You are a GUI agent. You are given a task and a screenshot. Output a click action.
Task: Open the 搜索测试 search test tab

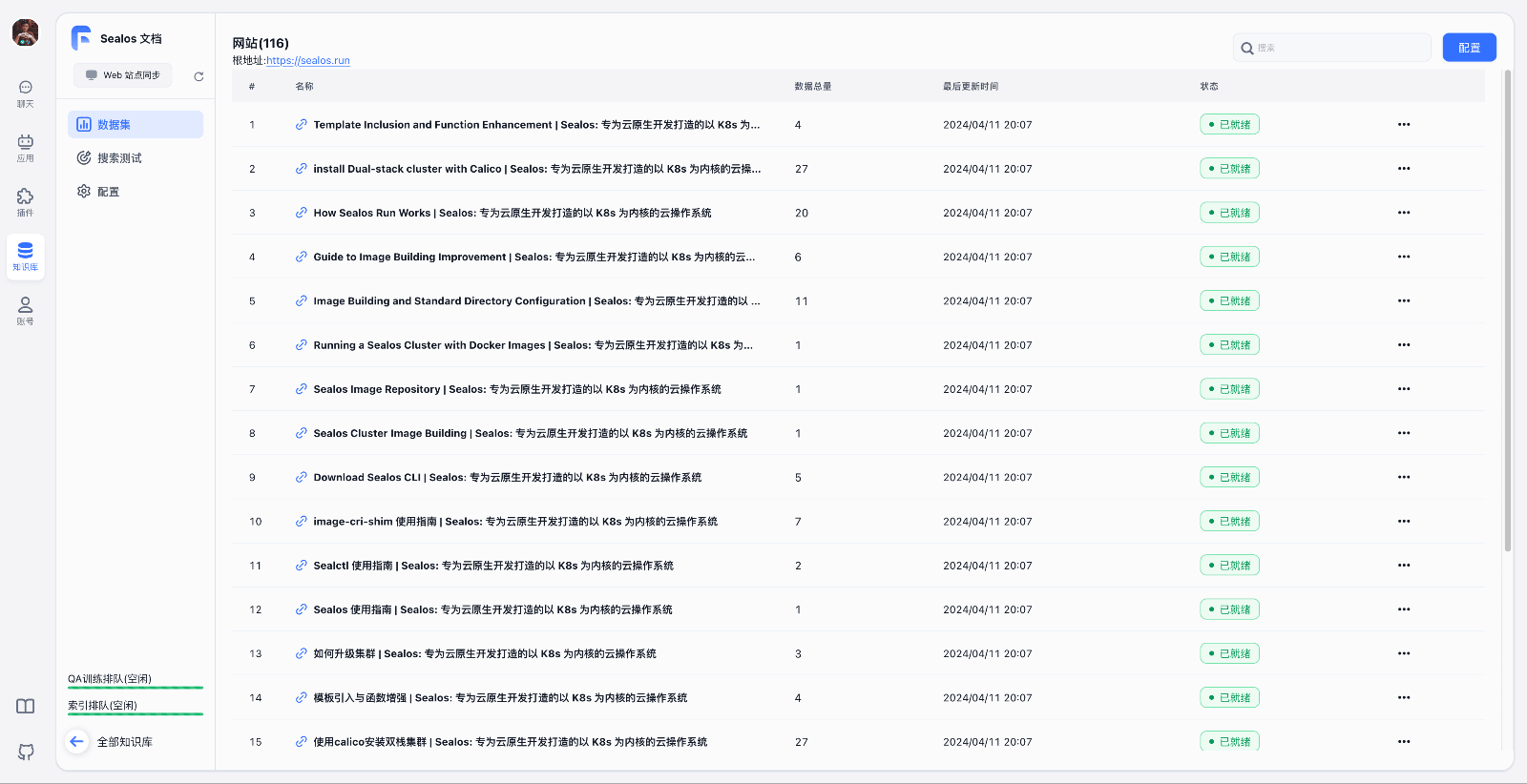tap(136, 158)
